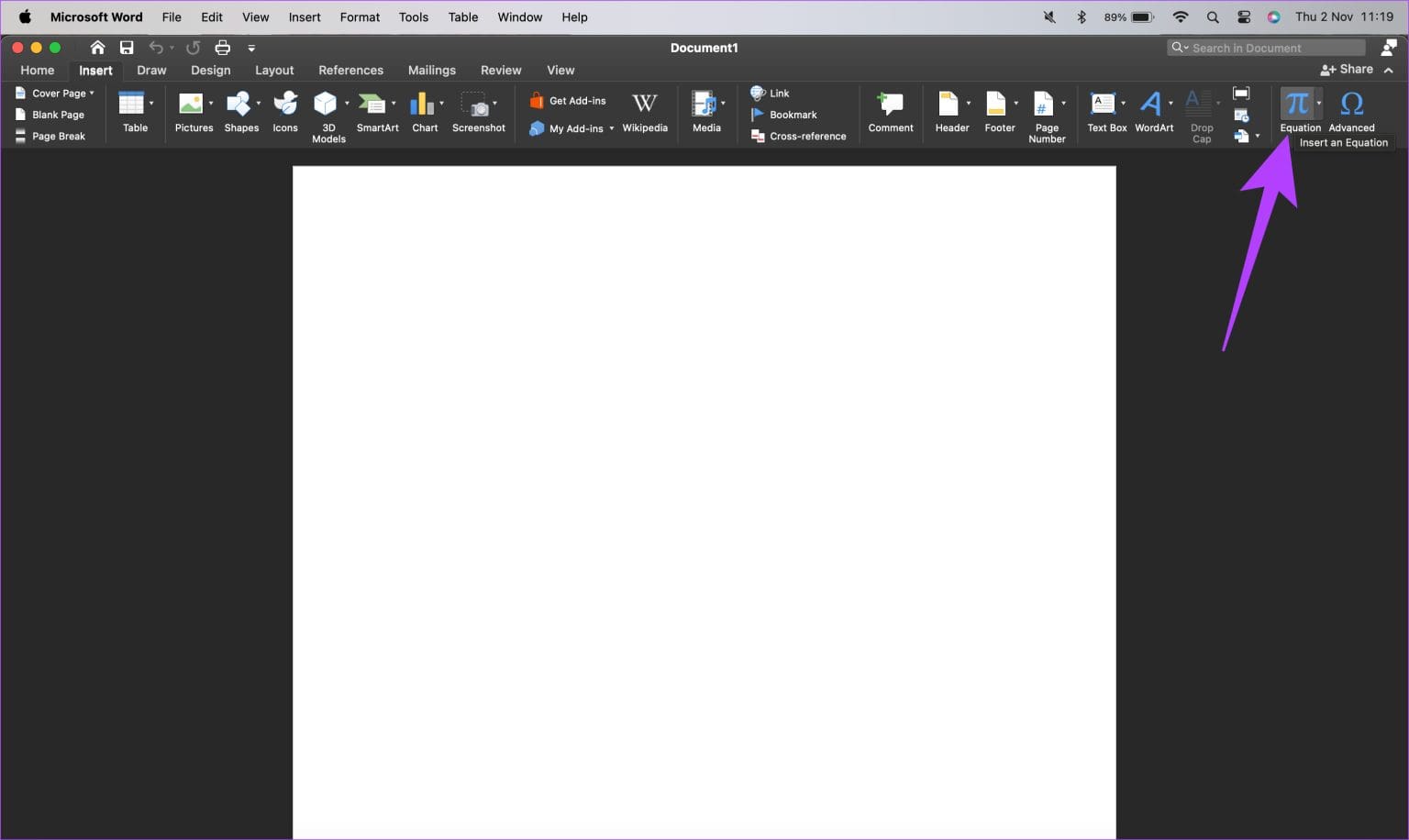1409x840 pixels.
Task: Click the Search in Document field
Action: (1266, 47)
